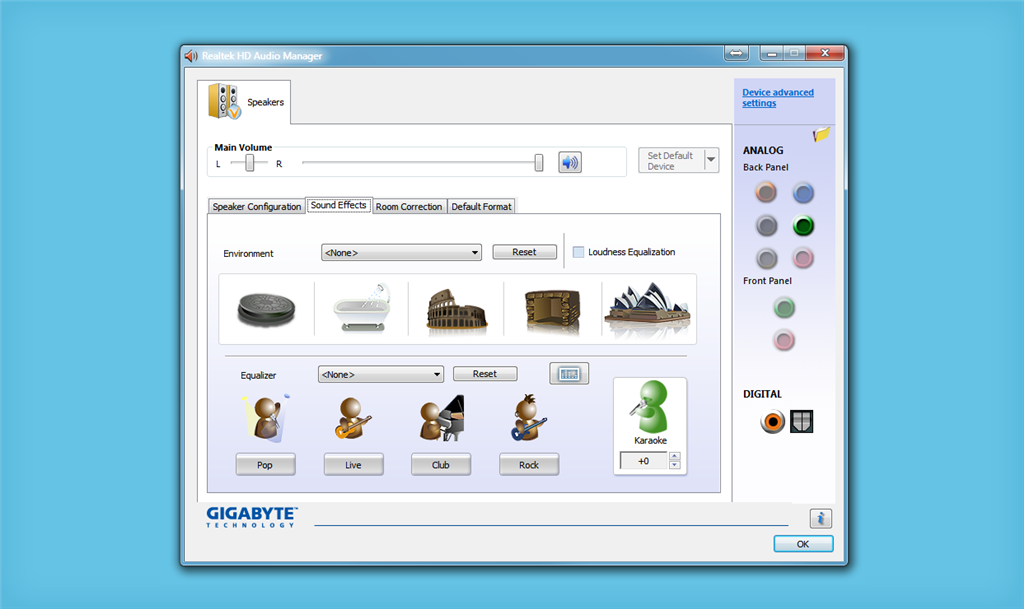
Task: Select the Sound Effects tab
Action: (x=338, y=205)
